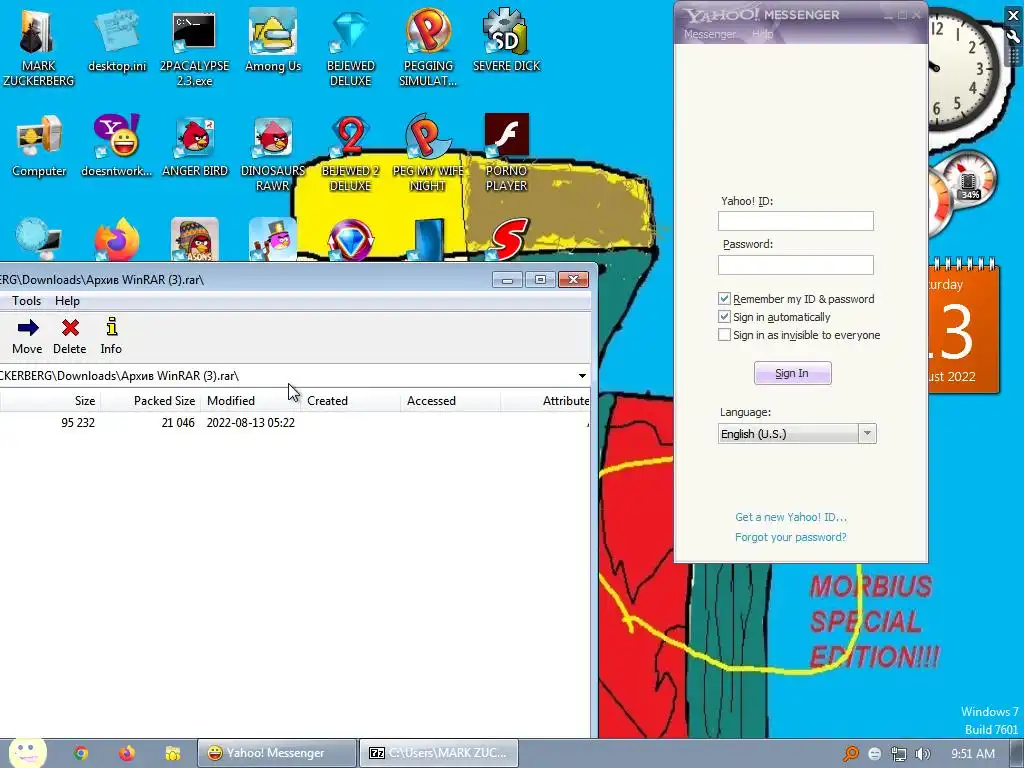
Task: Click the Created column header
Action: click(351, 400)
